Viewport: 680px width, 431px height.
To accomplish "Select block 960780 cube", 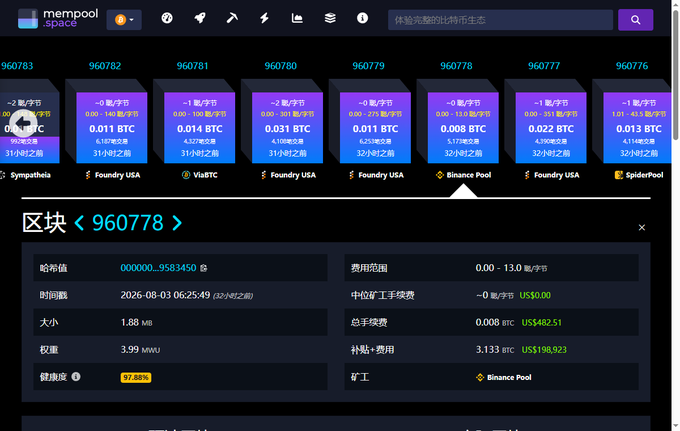I will coord(288,128).
